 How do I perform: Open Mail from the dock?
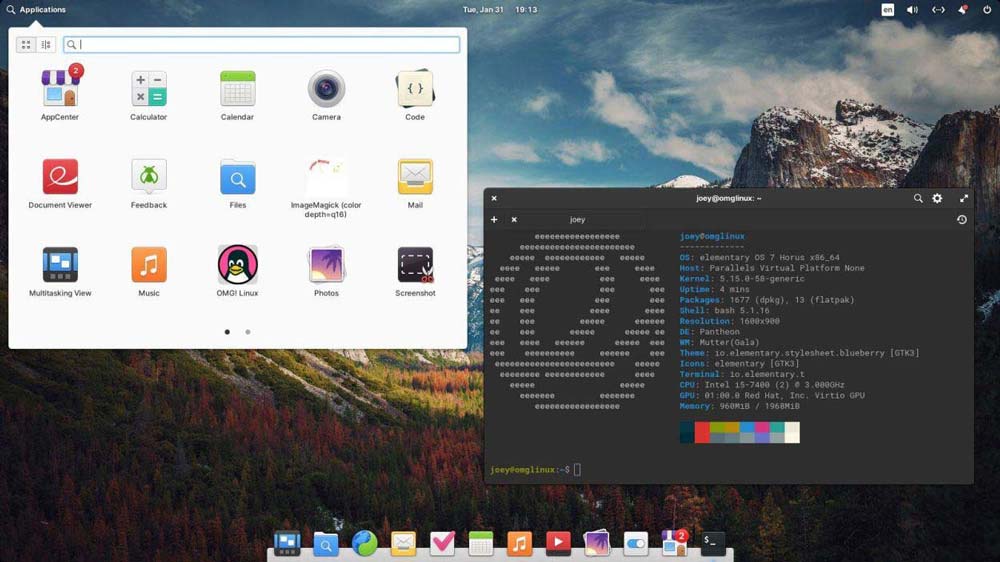point(403,544)
